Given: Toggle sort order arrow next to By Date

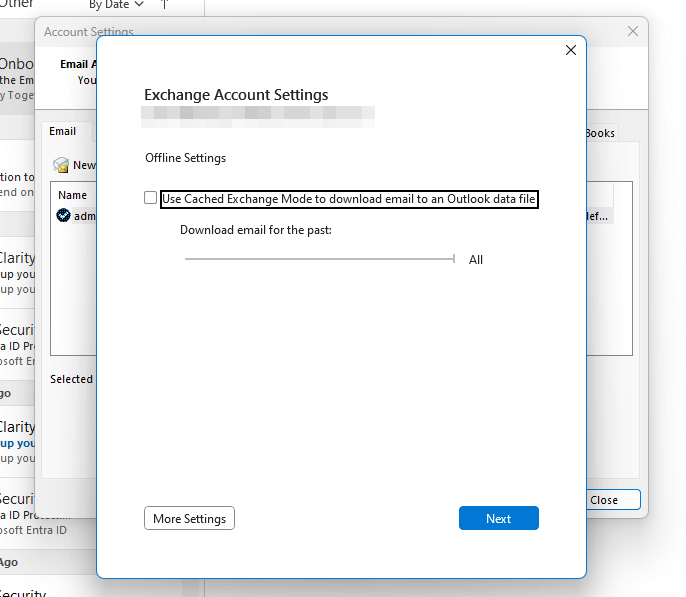Looking at the screenshot, I should coord(164,4).
